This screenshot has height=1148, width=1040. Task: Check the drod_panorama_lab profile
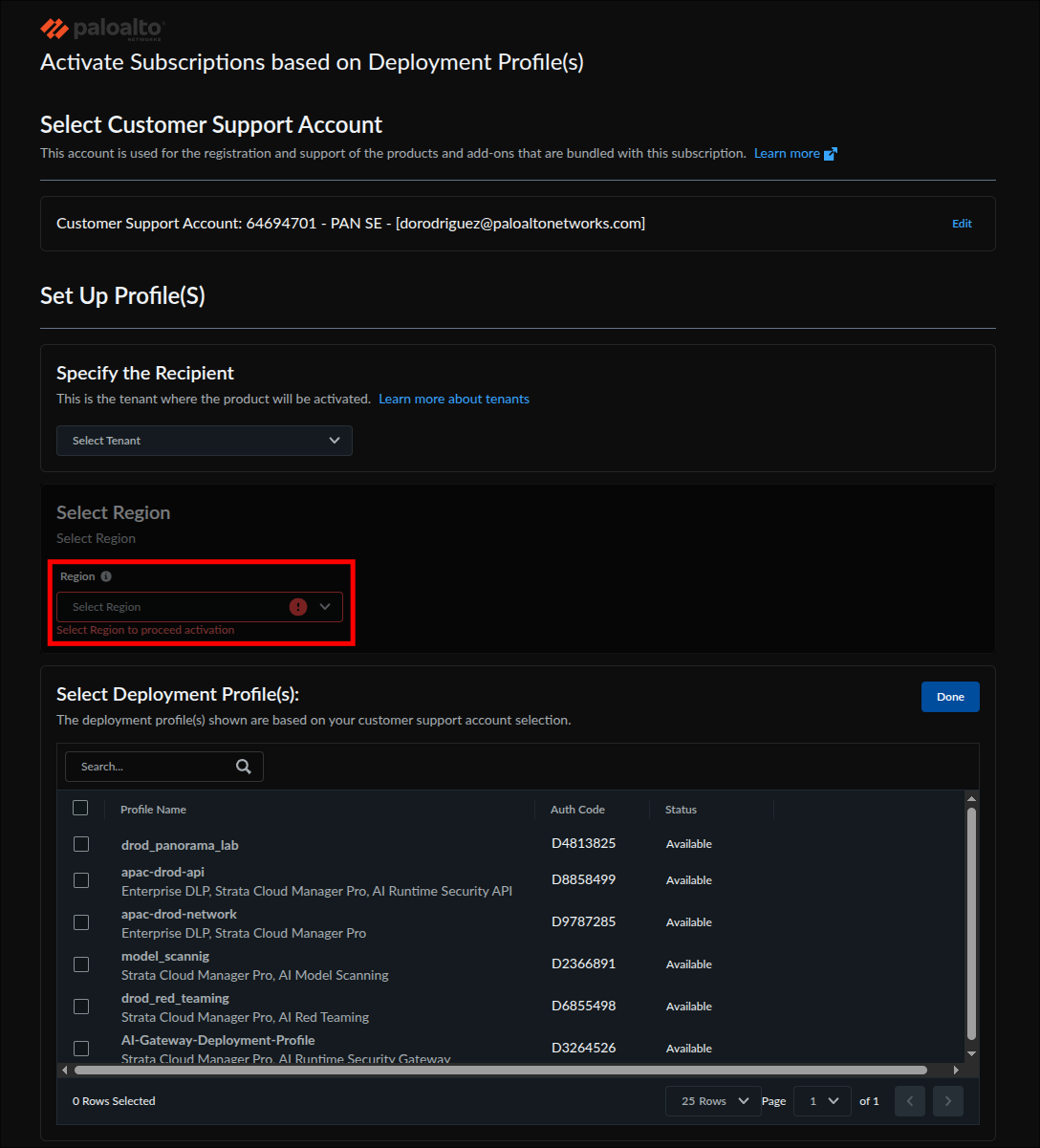(81, 844)
